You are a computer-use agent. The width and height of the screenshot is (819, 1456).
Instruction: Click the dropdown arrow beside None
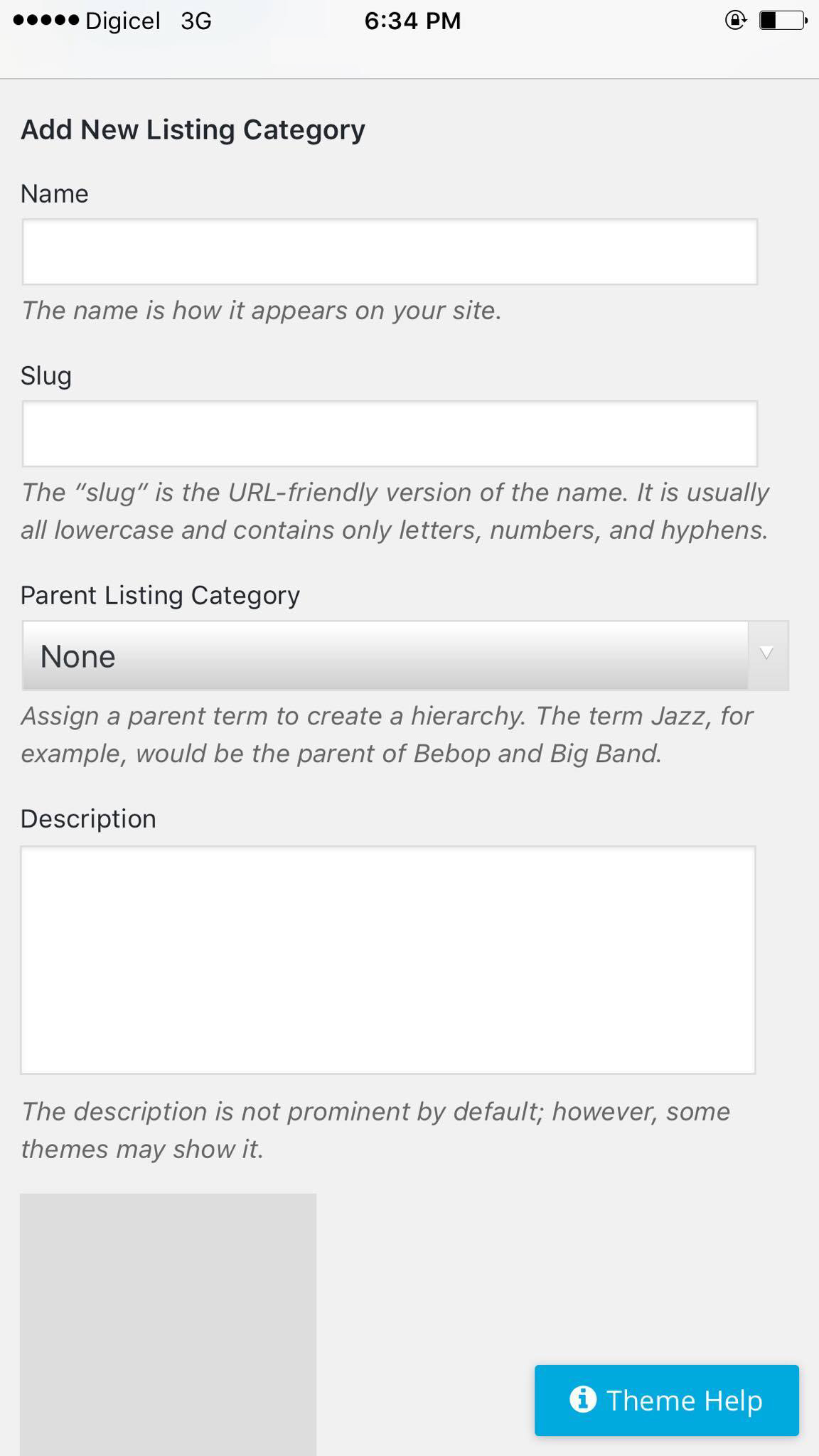(x=767, y=654)
